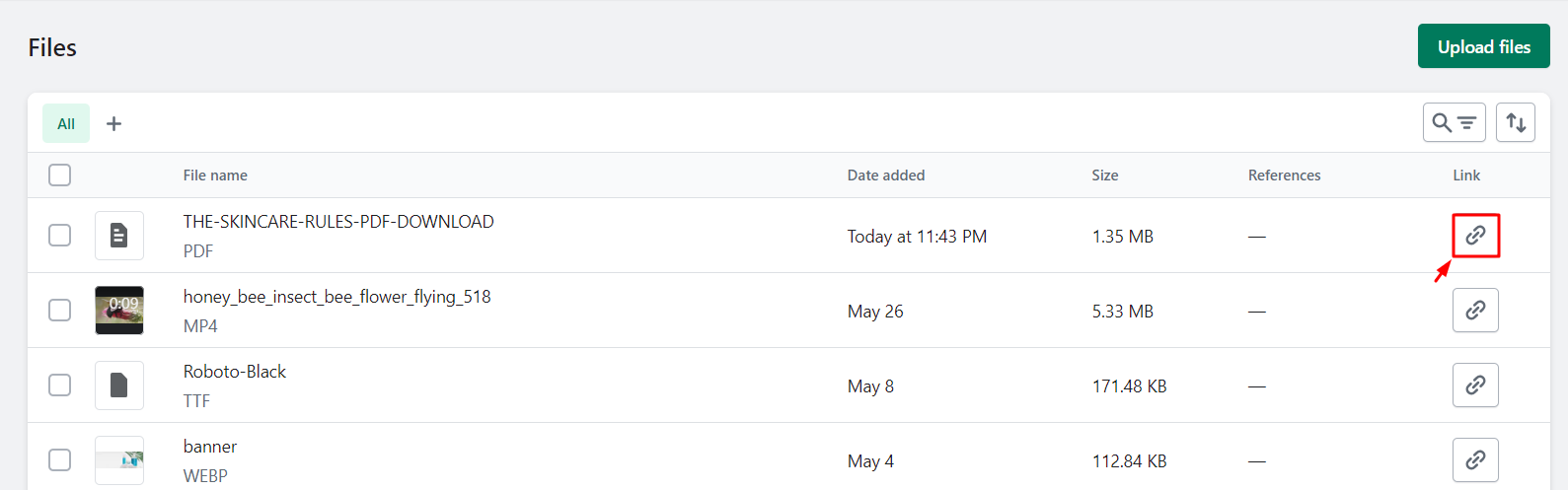Screen dimensions: 1568x490
Task: Select the banner WEBP checkbox
Action: 60,460
